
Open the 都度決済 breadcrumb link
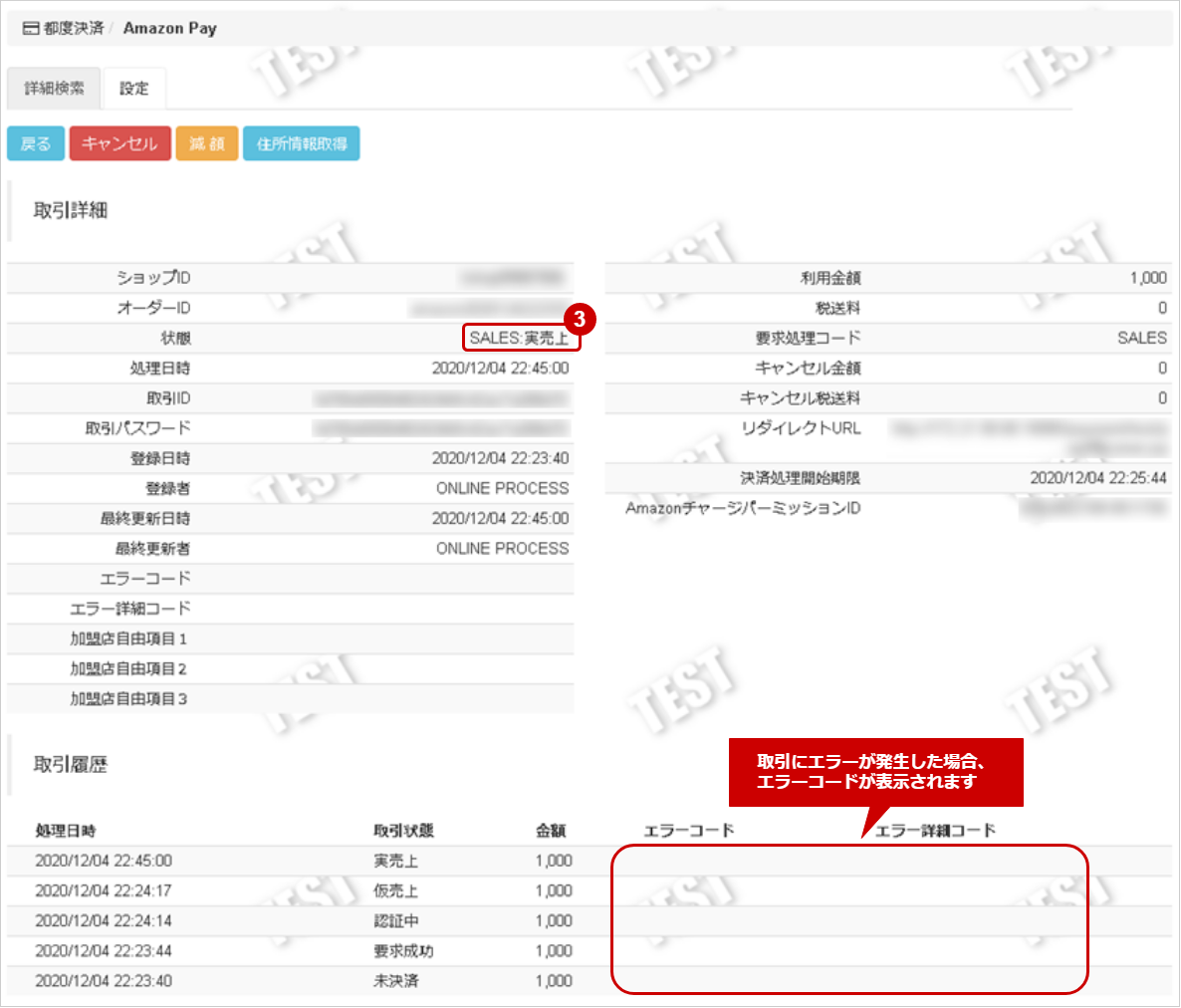(x=74, y=29)
